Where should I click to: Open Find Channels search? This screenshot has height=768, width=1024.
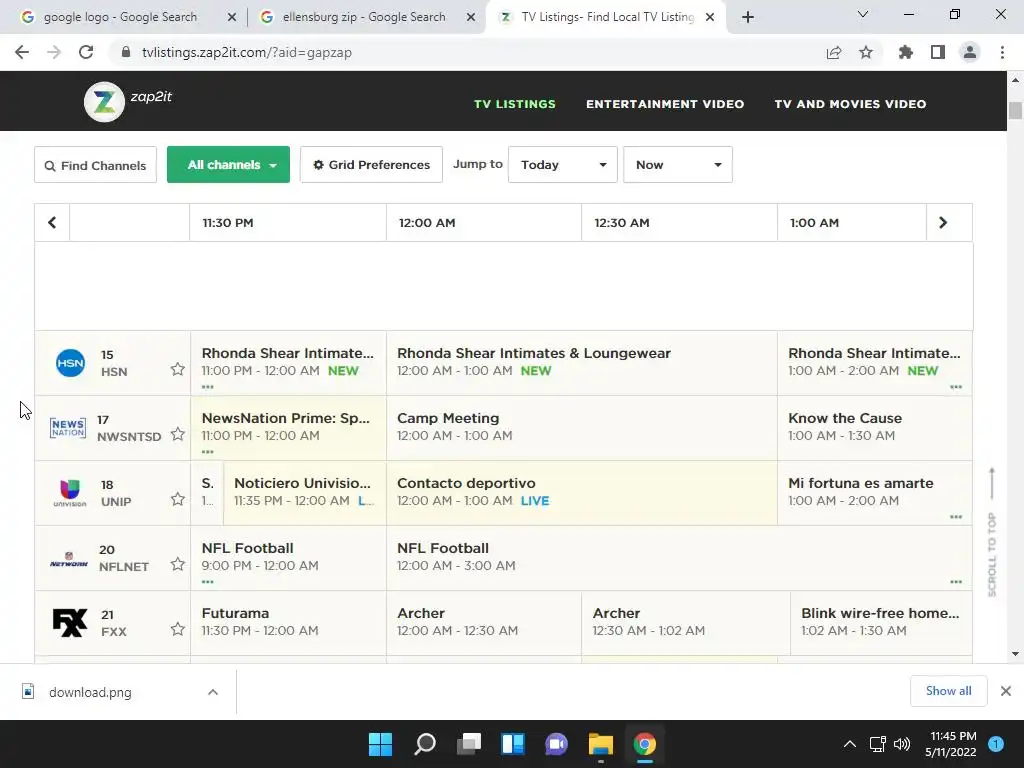click(x=95, y=165)
